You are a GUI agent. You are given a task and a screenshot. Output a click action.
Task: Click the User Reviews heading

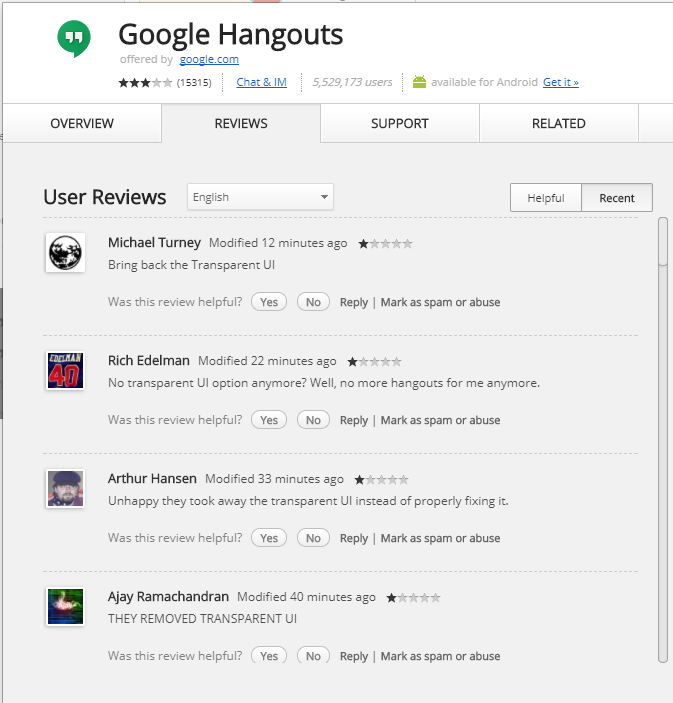click(105, 197)
